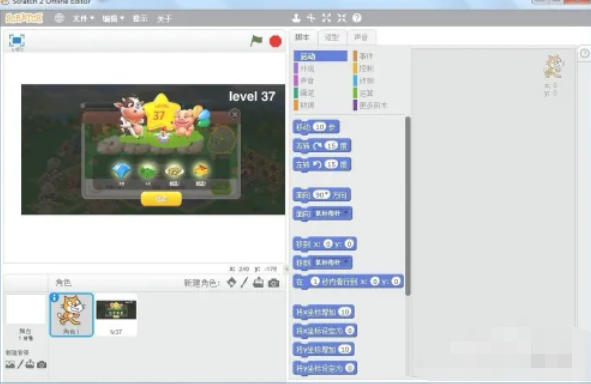This screenshot has height=384, width=591.
Task: Open the 文件 menu
Action: (x=83, y=18)
